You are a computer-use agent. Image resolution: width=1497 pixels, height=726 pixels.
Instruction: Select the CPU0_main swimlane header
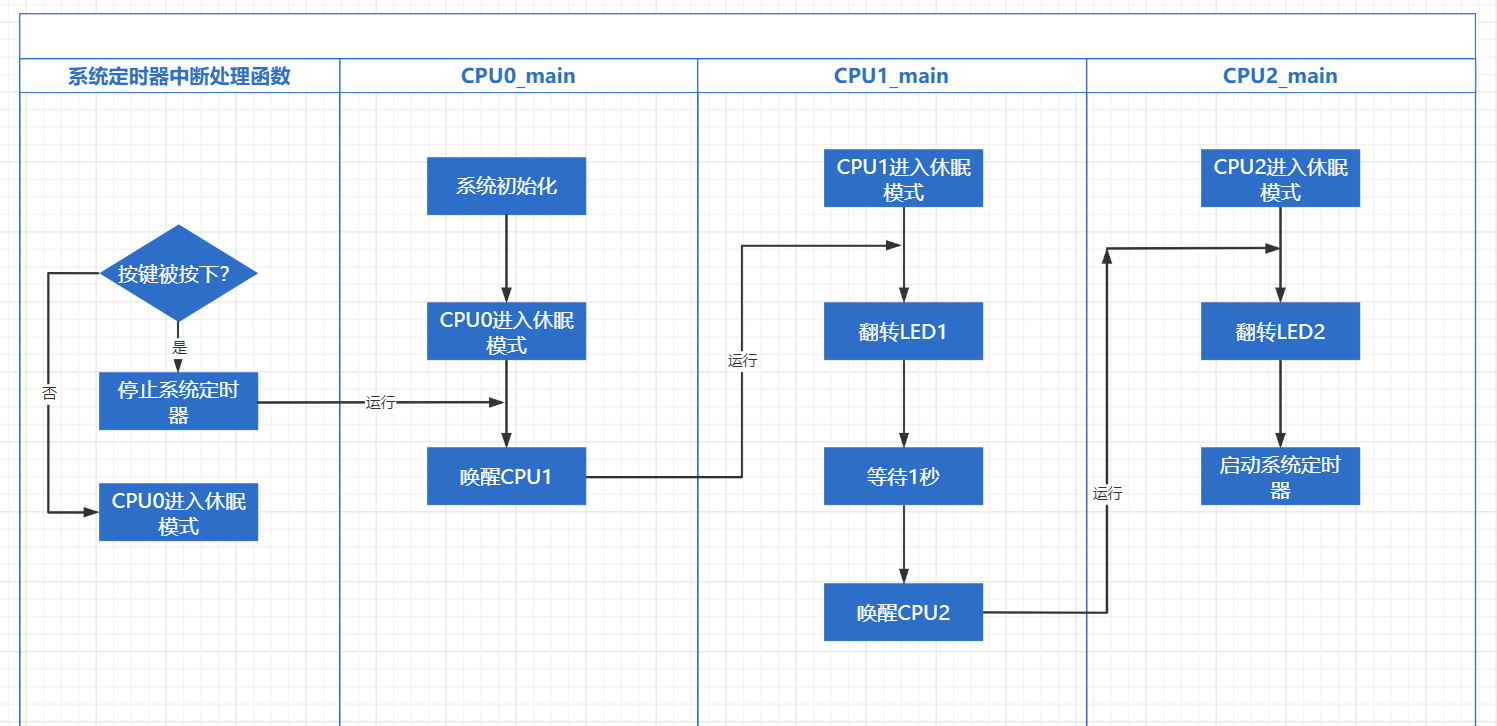pos(518,76)
